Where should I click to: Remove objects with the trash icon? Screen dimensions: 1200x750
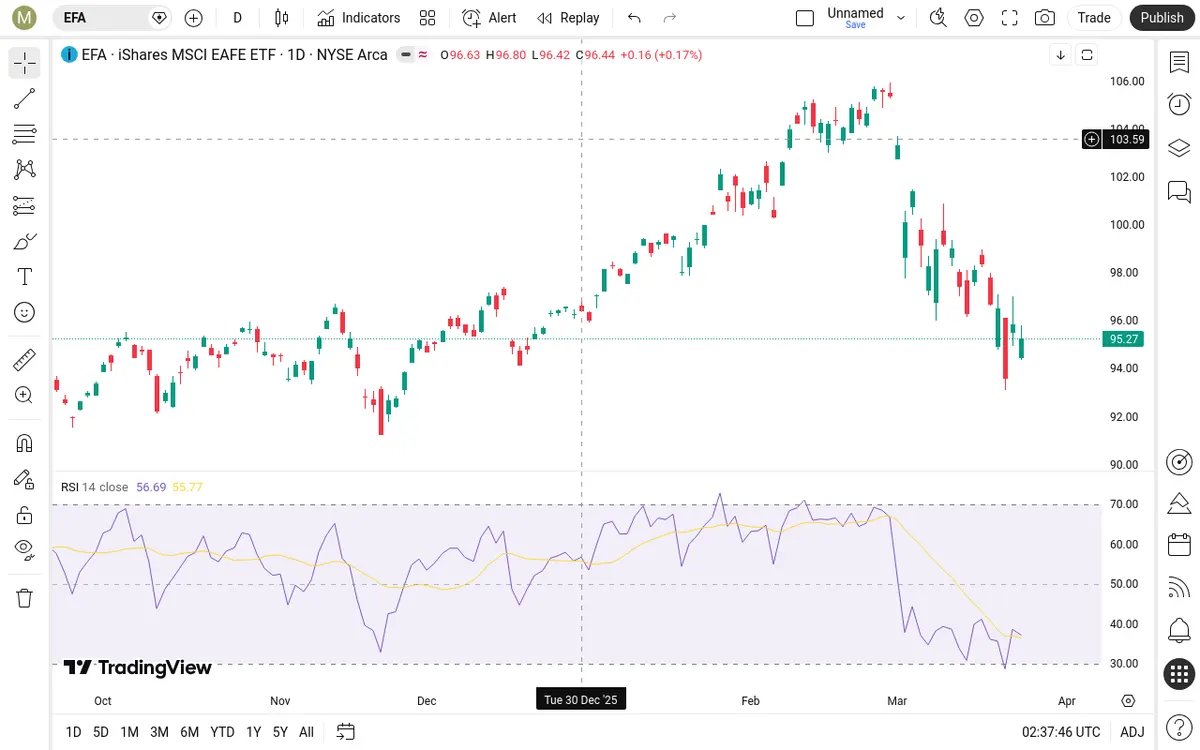click(25, 598)
